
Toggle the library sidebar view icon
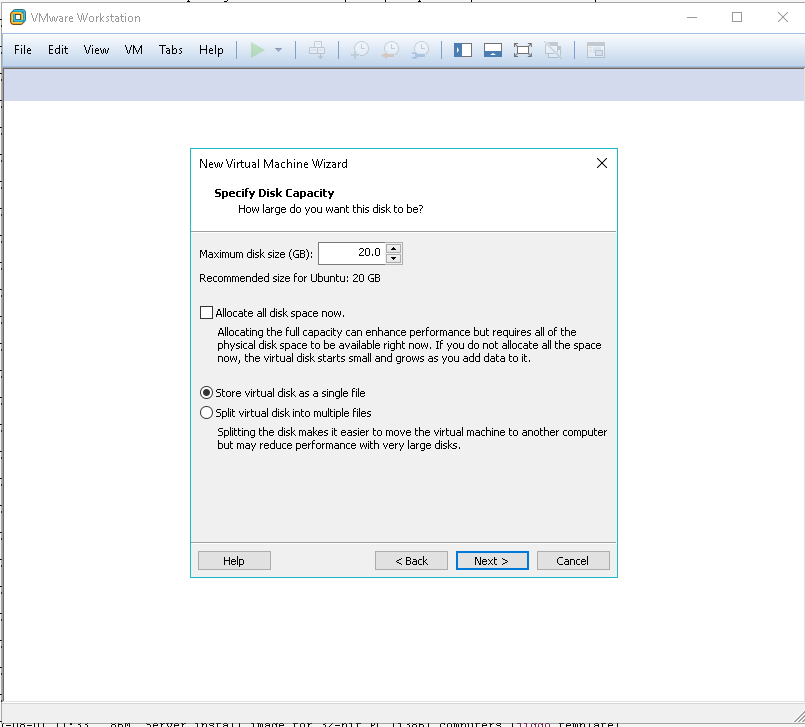[463, 50]
